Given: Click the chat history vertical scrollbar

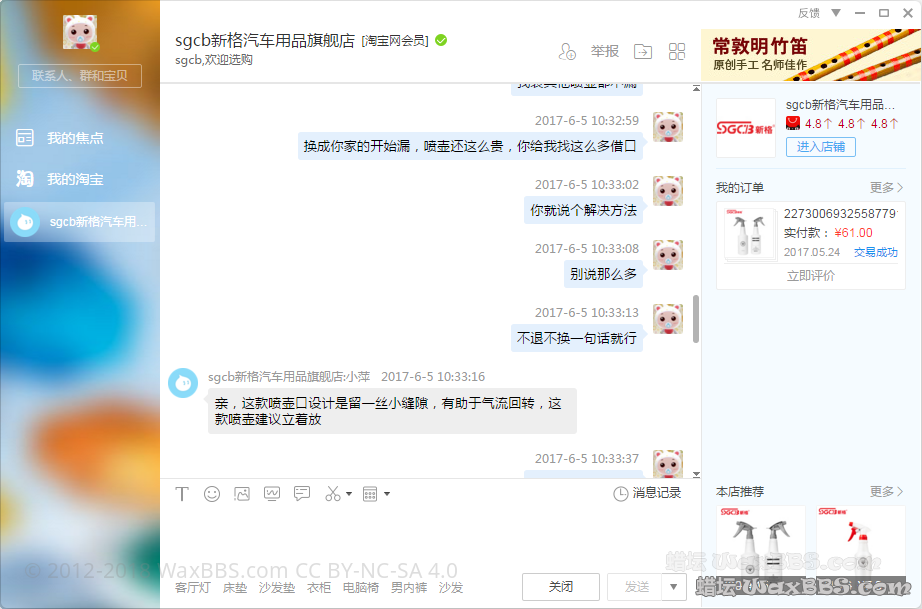Looking at the screenshot, I should [695, 318].
